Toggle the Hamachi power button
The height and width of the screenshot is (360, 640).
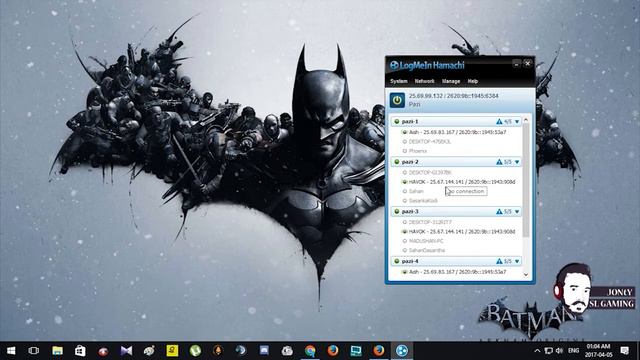[397, 100]
